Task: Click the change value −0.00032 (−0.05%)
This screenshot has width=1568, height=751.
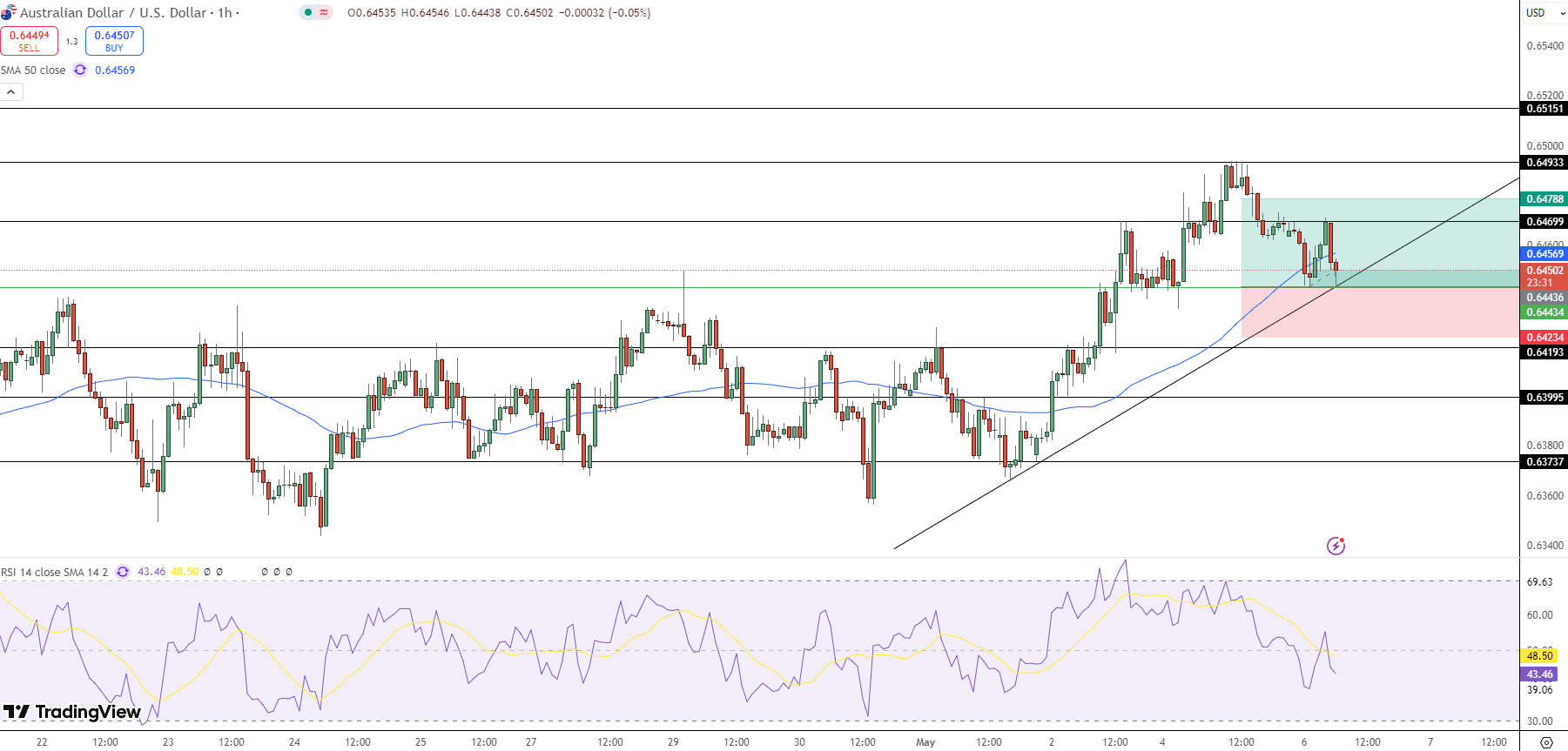Action: pyautogui.click(x=604, y=12)
